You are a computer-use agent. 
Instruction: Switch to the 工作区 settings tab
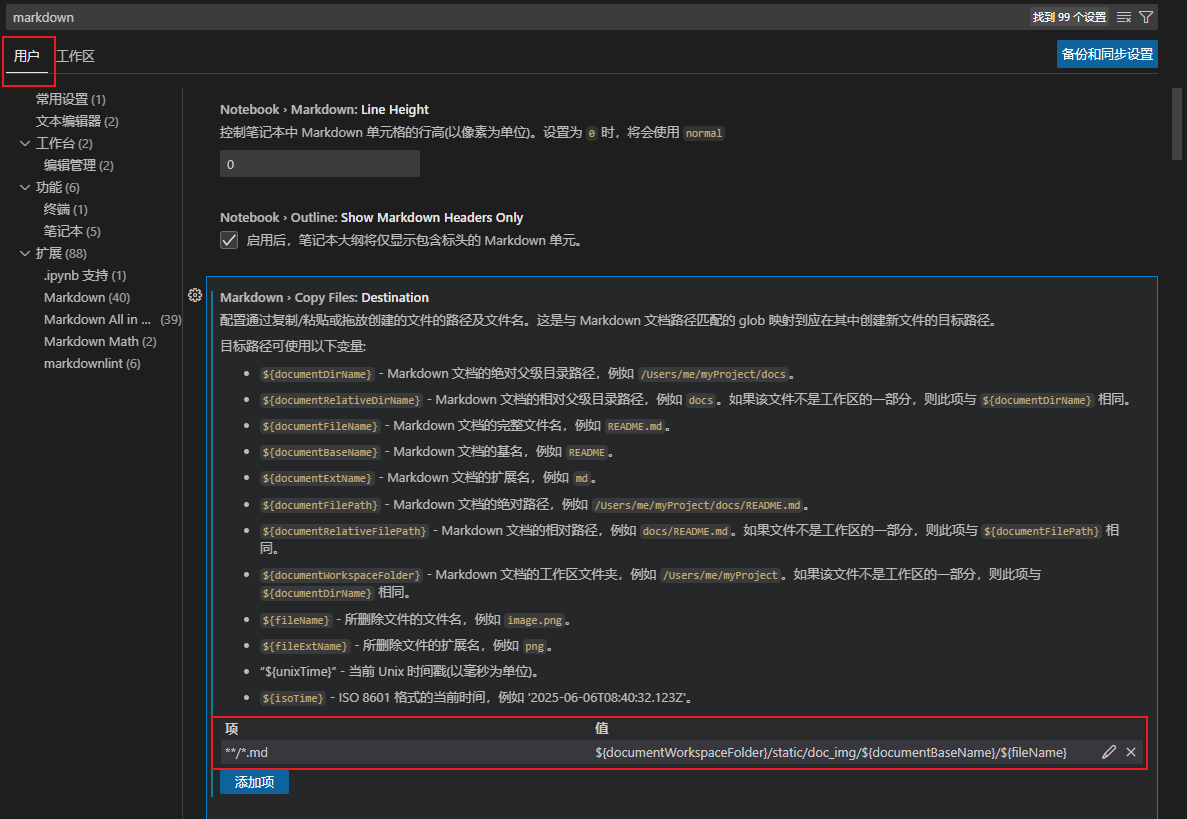point(75,56)
